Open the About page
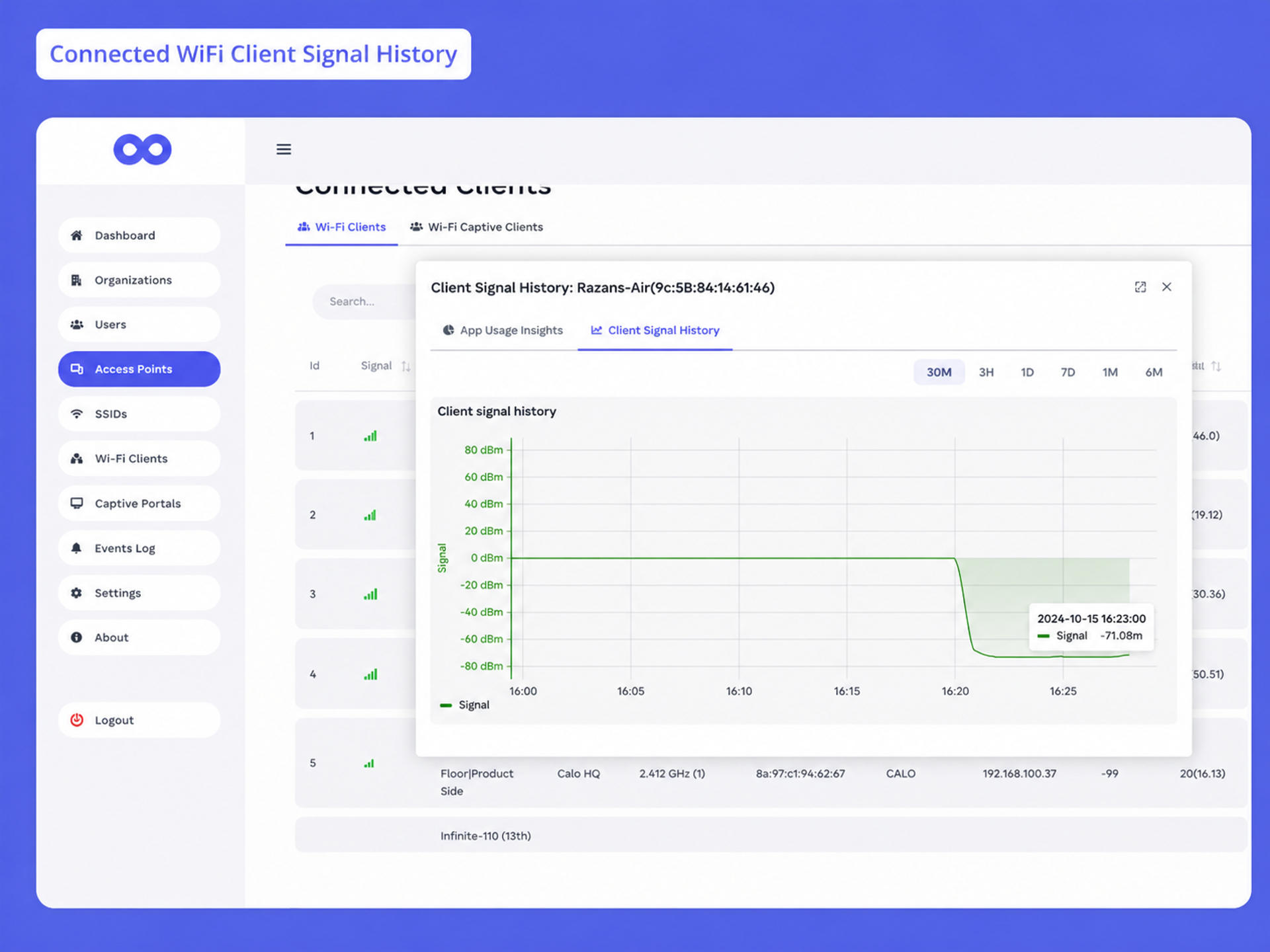Image resolution: width=1270 pixels, height=952 pixels. click(139, 637)
